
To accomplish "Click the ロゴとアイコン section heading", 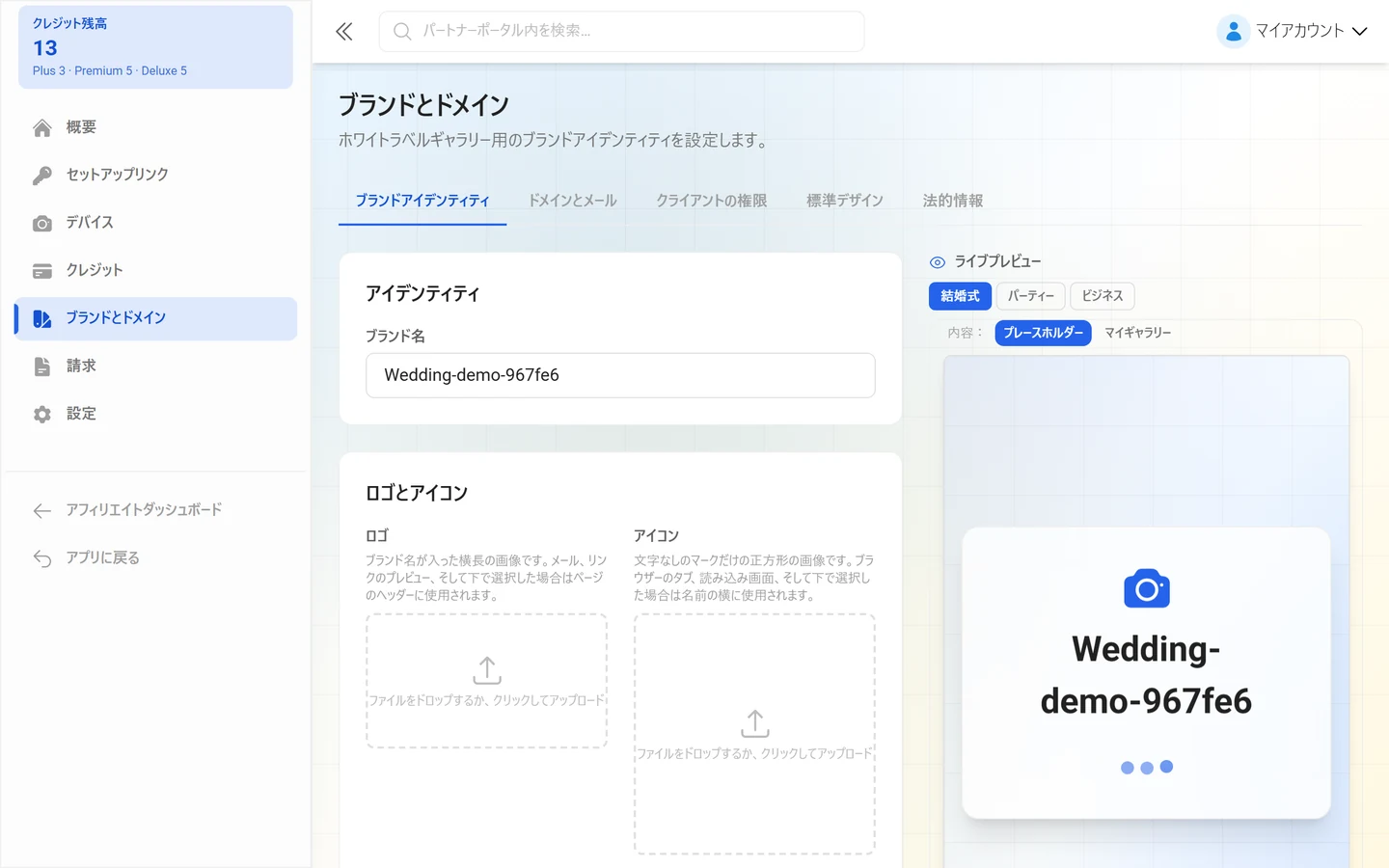I will click(417, 494).
